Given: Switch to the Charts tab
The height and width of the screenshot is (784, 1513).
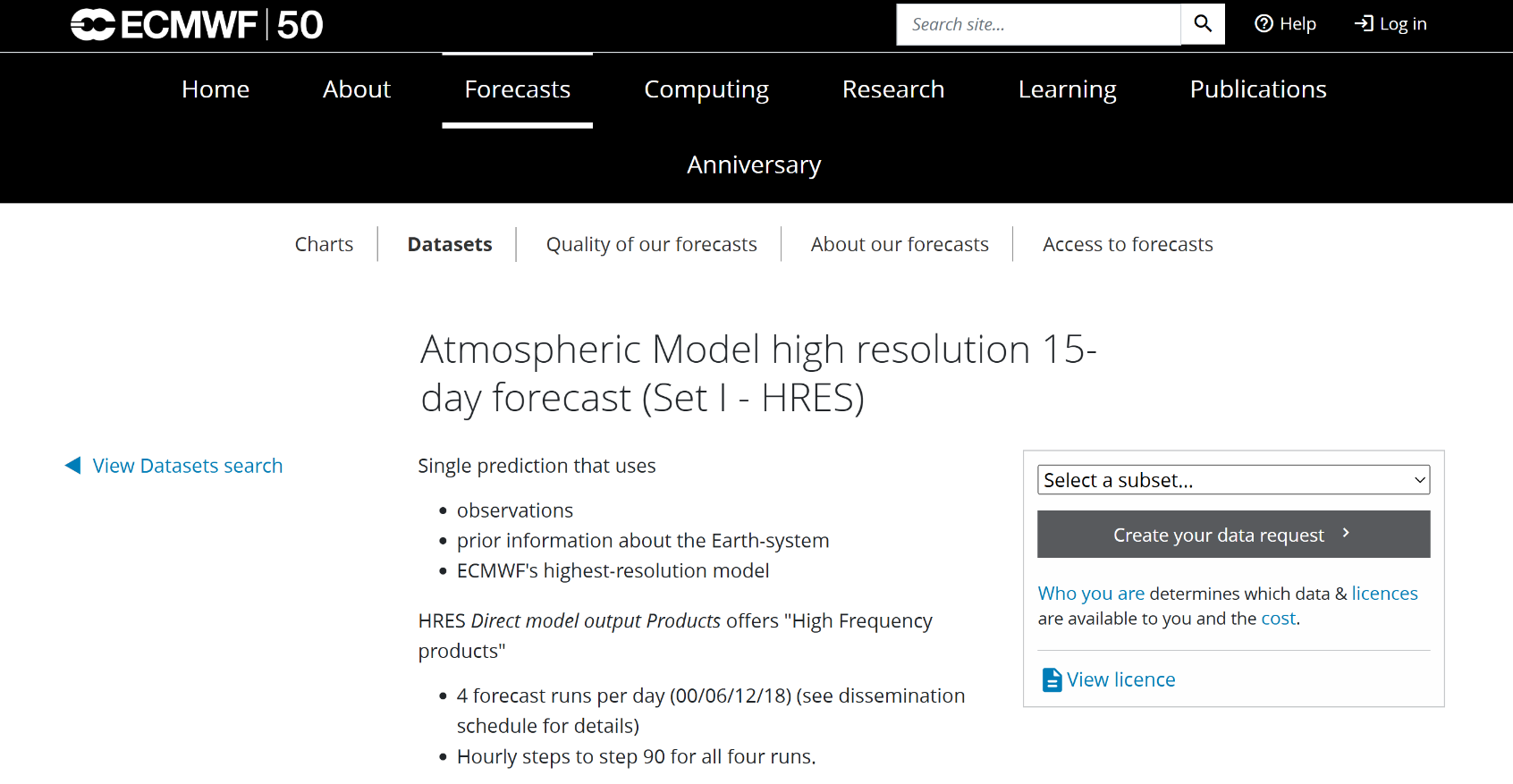Looking at the screenshot, I should click(x=324, y=245).
